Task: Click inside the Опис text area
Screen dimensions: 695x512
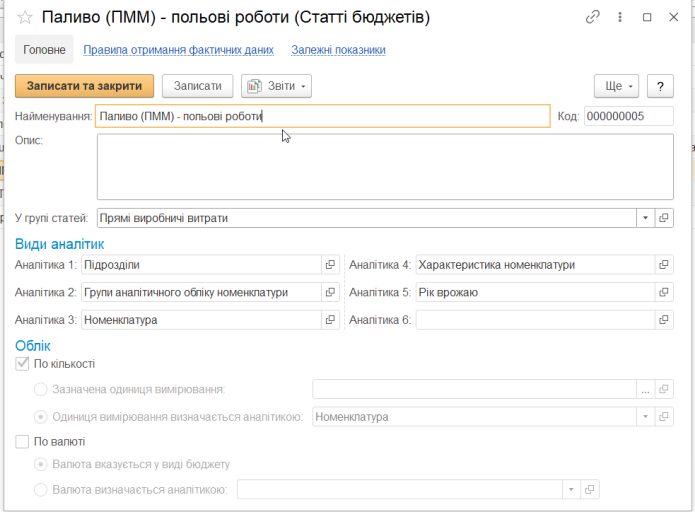Action: click(x=385, y=167)
